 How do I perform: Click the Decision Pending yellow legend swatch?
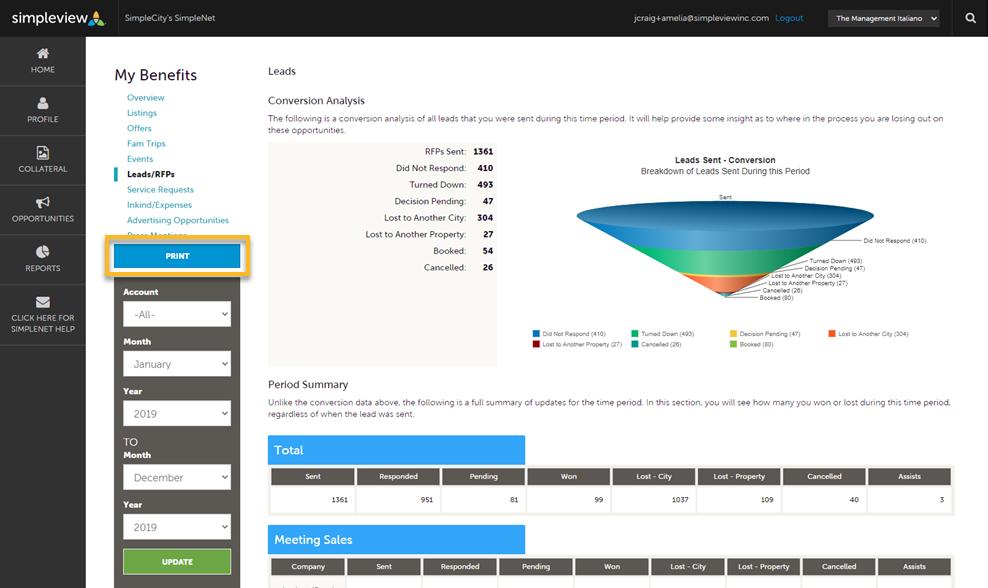point(733,334)
